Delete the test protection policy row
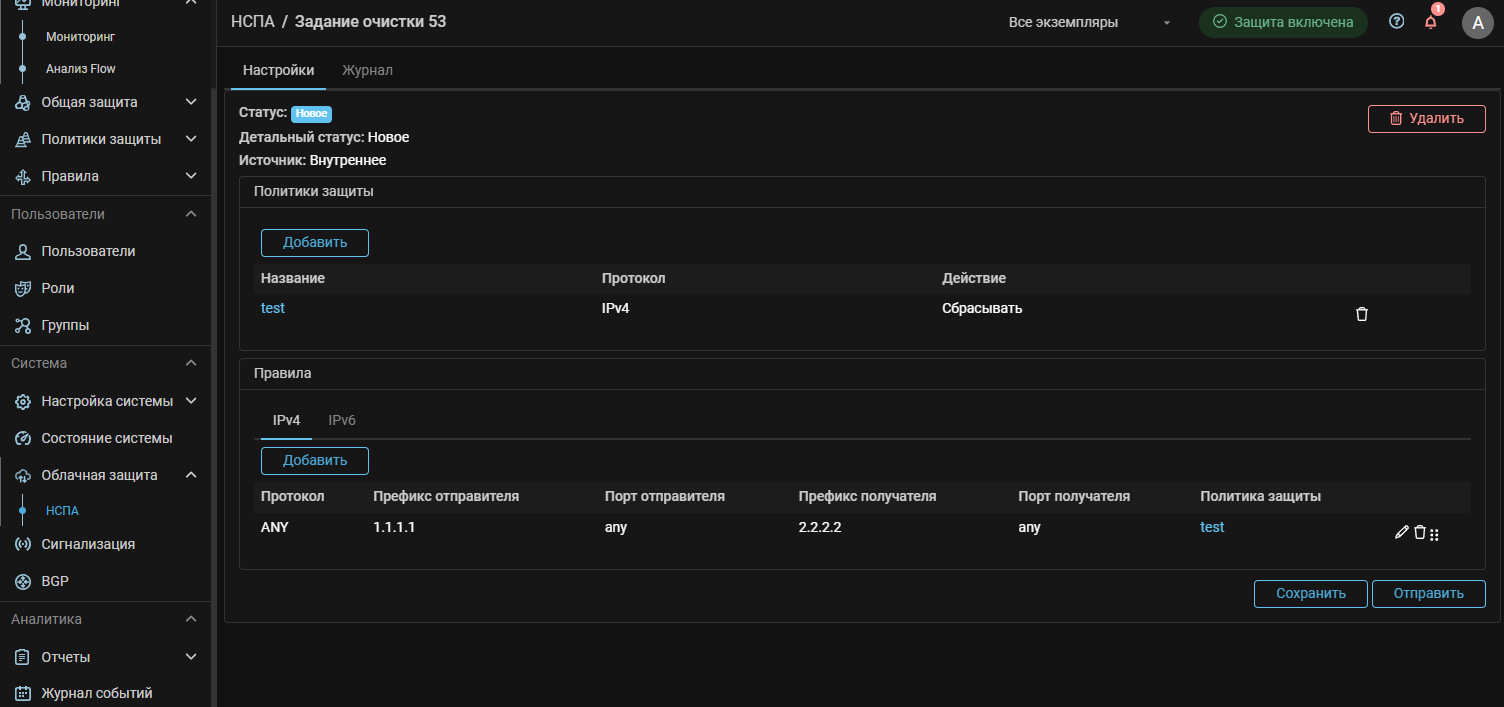 pyautogui.click(x=1361, y=314)
